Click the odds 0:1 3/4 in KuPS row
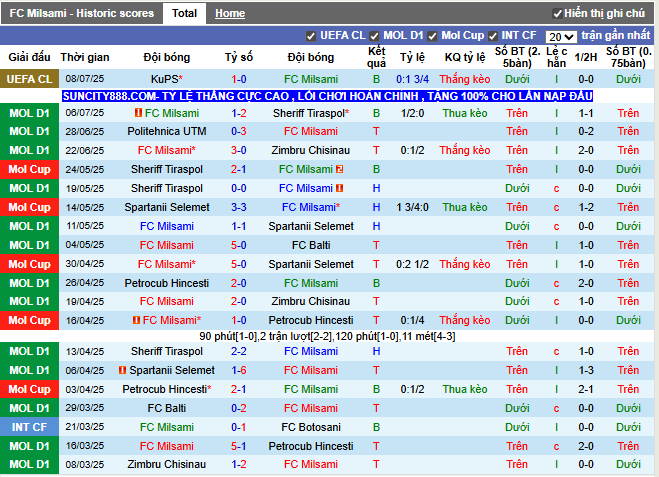The image size is (659, 477). (412, 79)
